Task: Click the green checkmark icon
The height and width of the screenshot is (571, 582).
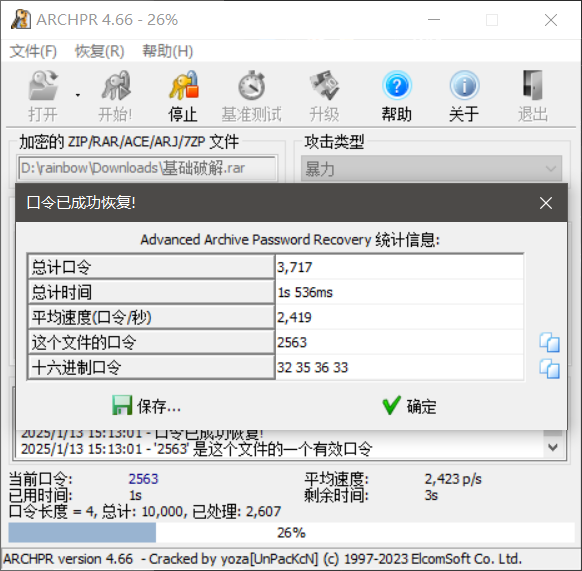Action: click(392, 405)
